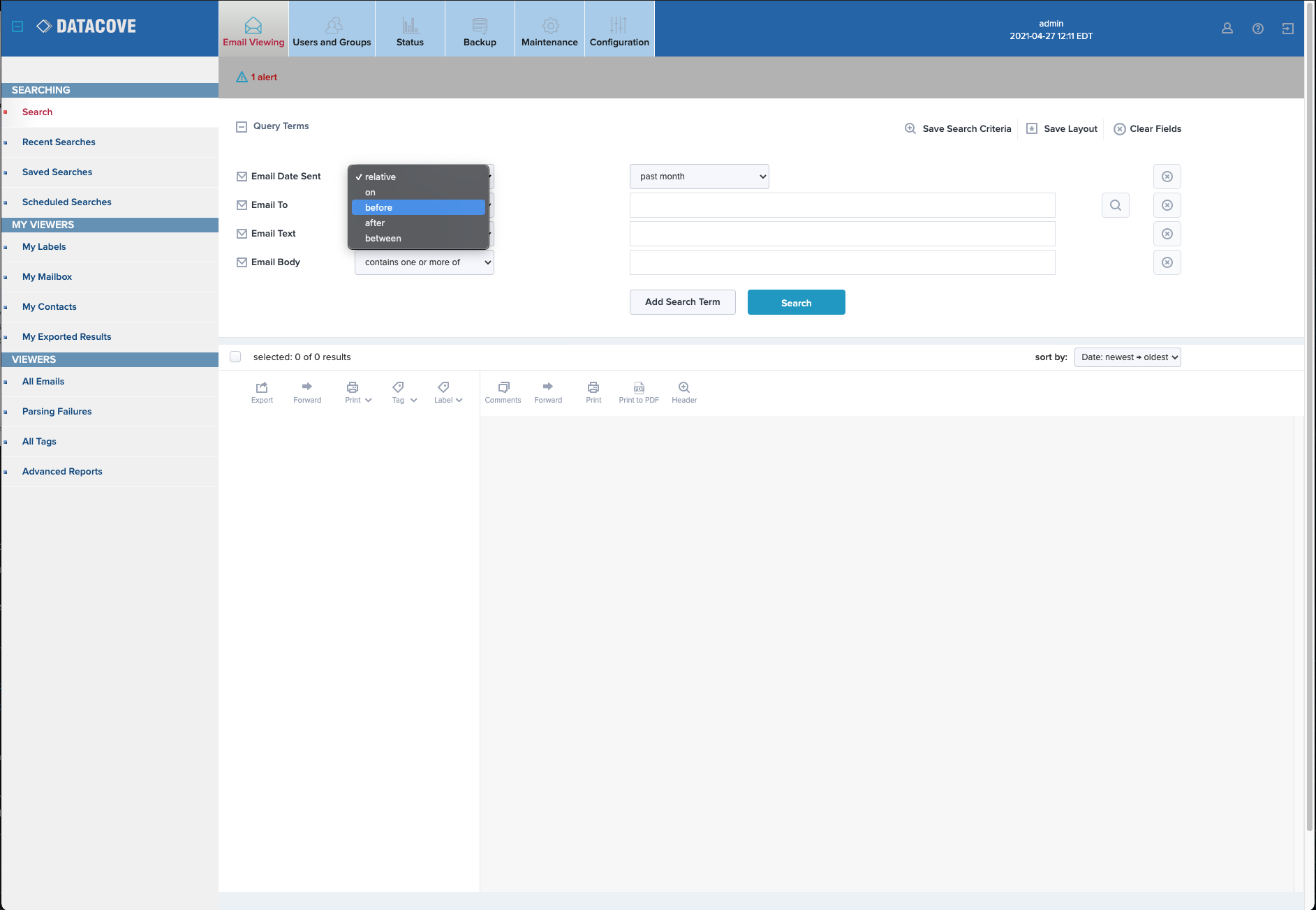Choose 'between' in the date dropdown list
1316x910 pixels.
[x=383, y=239]
